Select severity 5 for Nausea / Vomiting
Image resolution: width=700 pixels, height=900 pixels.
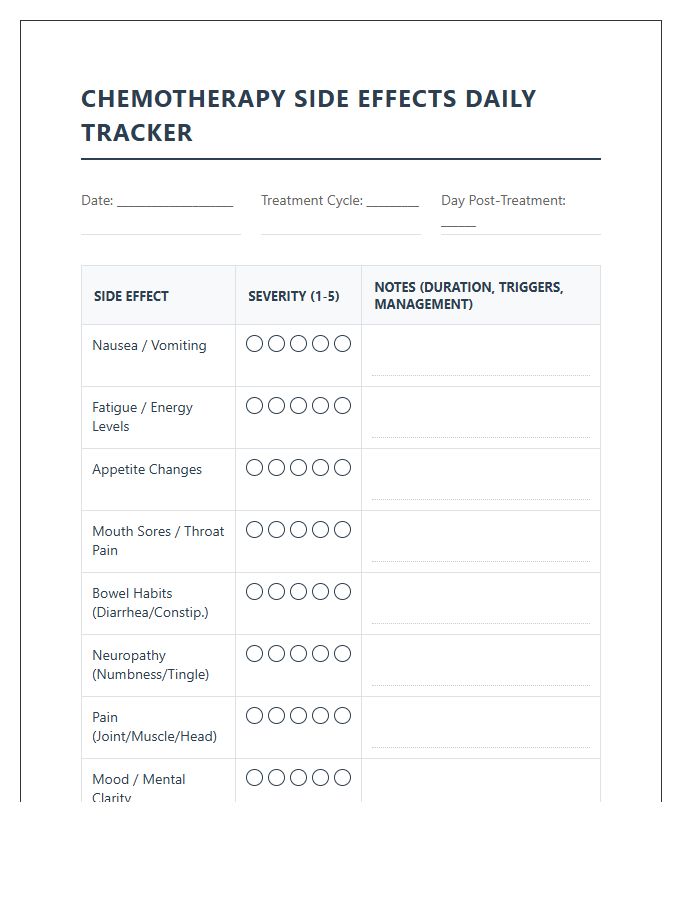coord(342,344)
